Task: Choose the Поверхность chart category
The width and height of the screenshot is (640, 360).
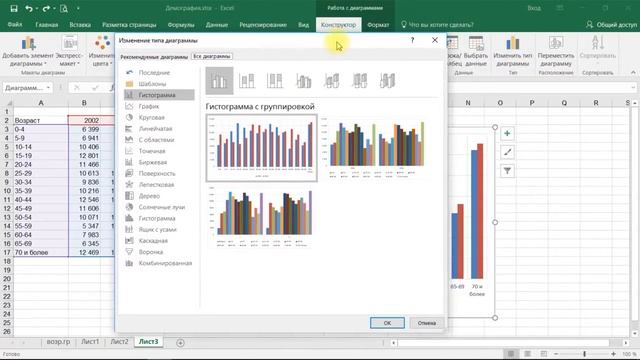Action: 159,173
